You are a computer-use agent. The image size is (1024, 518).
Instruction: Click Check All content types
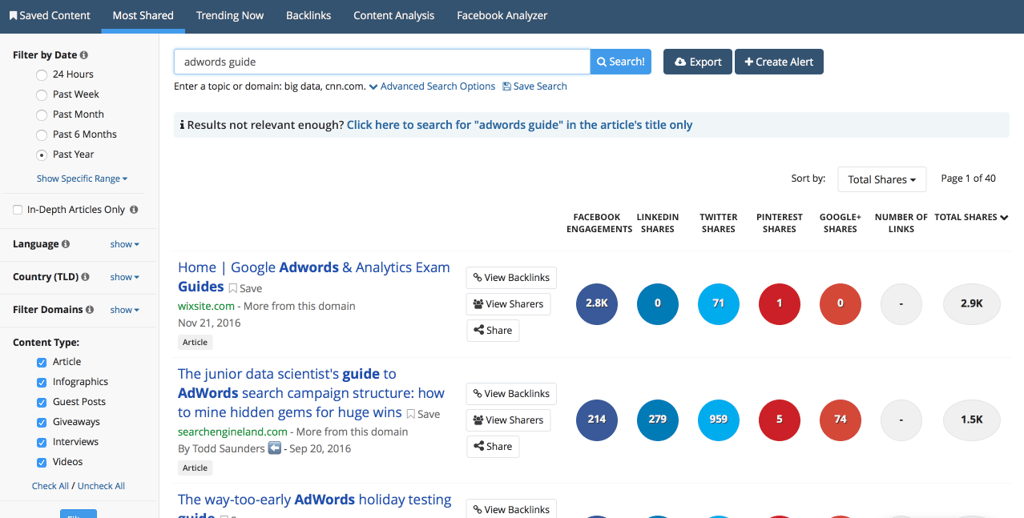50,486
